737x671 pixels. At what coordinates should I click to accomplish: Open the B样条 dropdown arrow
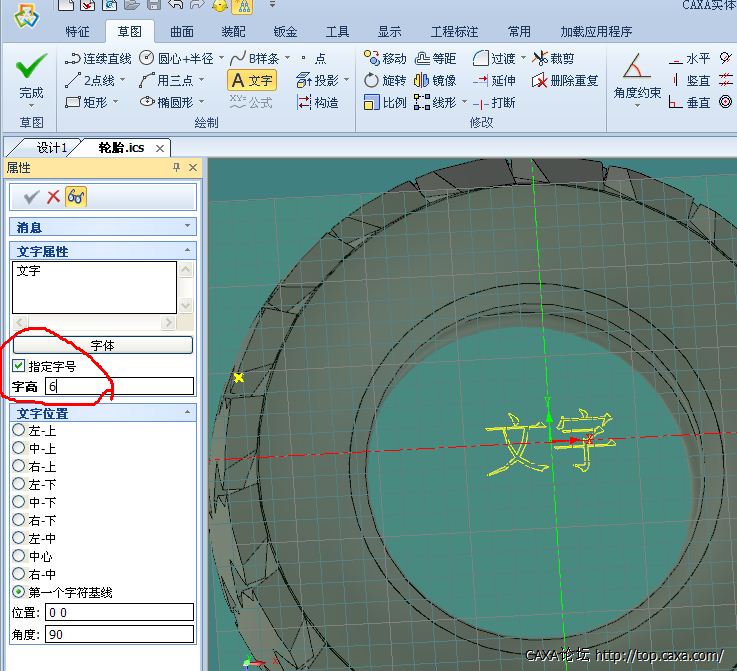pos(287,58)
